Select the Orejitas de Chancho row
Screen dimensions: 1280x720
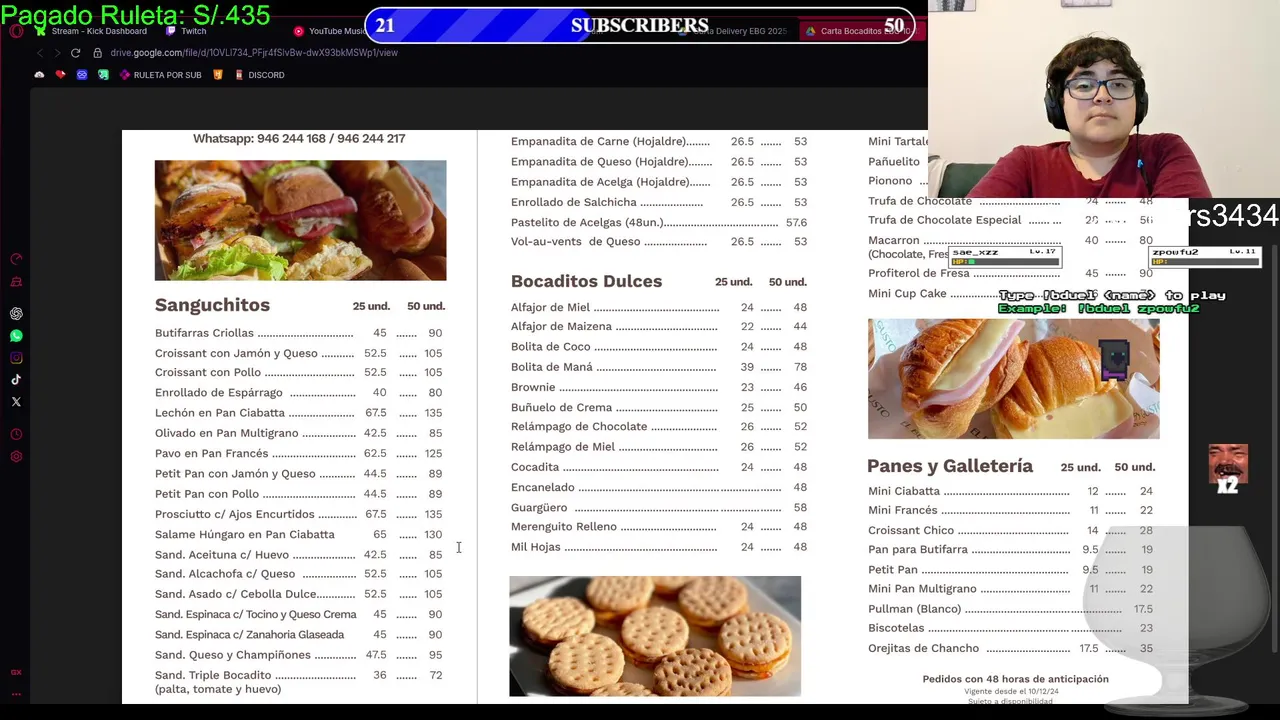click(x=1011, y=648)
